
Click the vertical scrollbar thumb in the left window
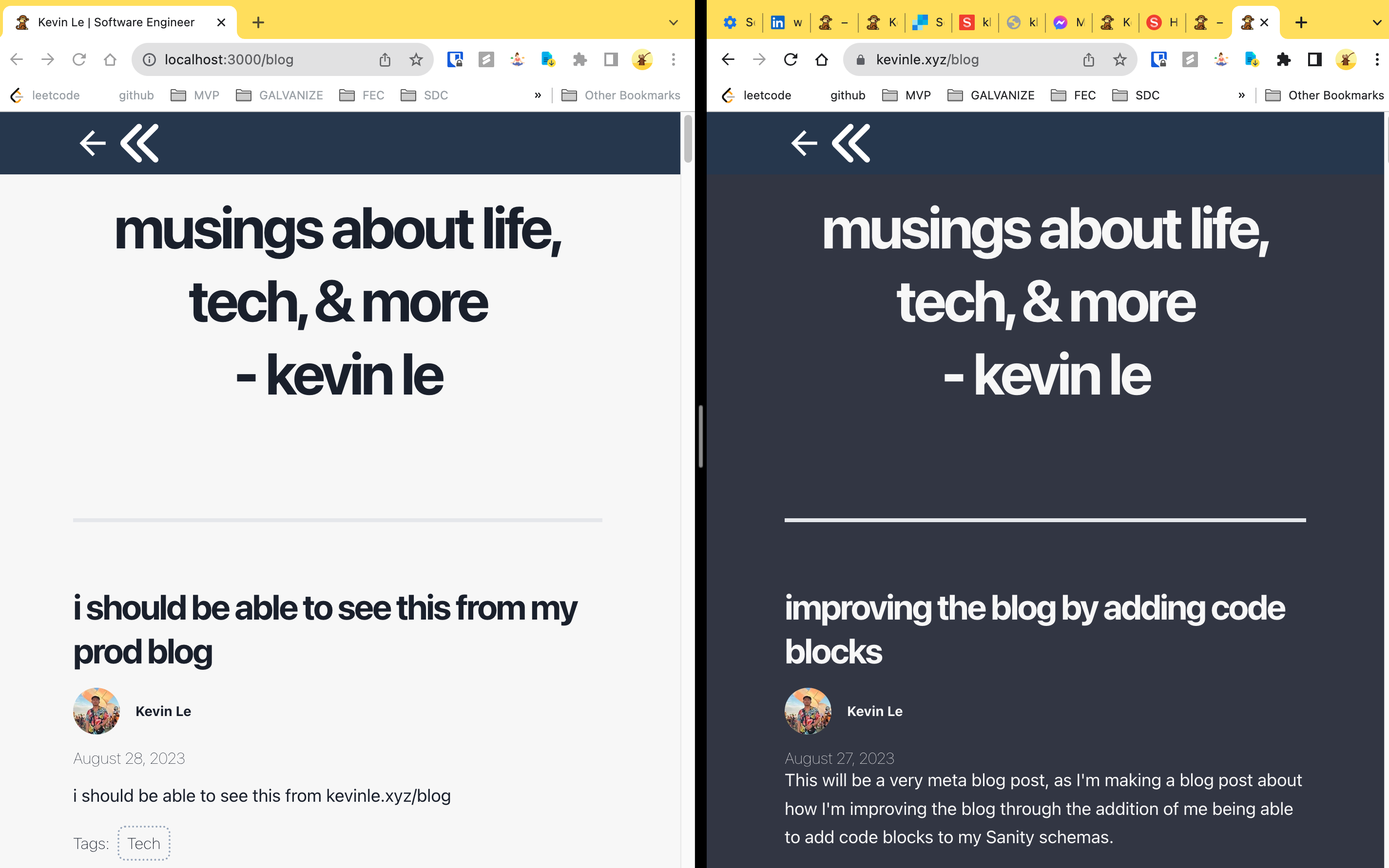688,139
